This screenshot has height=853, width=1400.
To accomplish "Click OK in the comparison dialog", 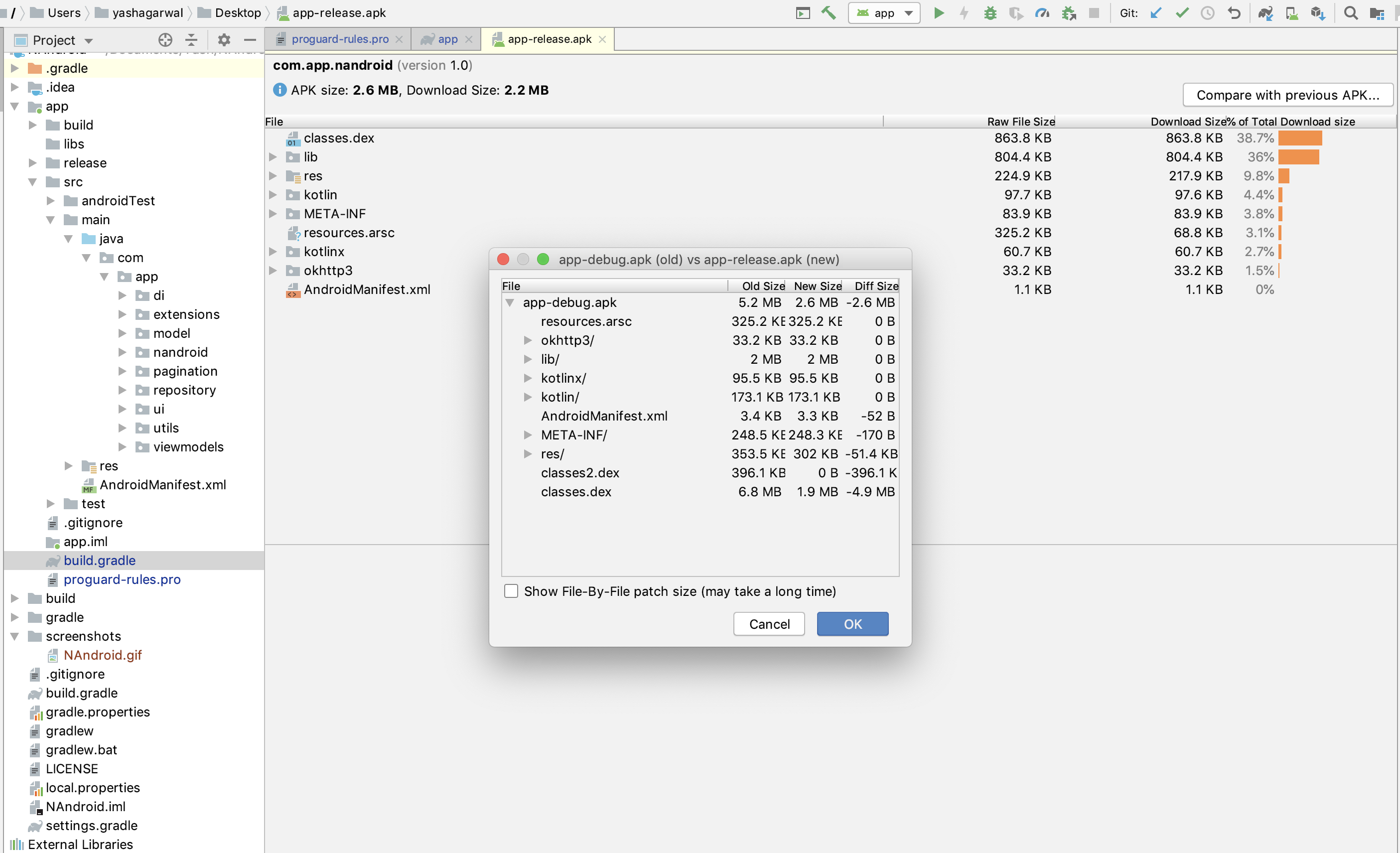I will (852, 624).
